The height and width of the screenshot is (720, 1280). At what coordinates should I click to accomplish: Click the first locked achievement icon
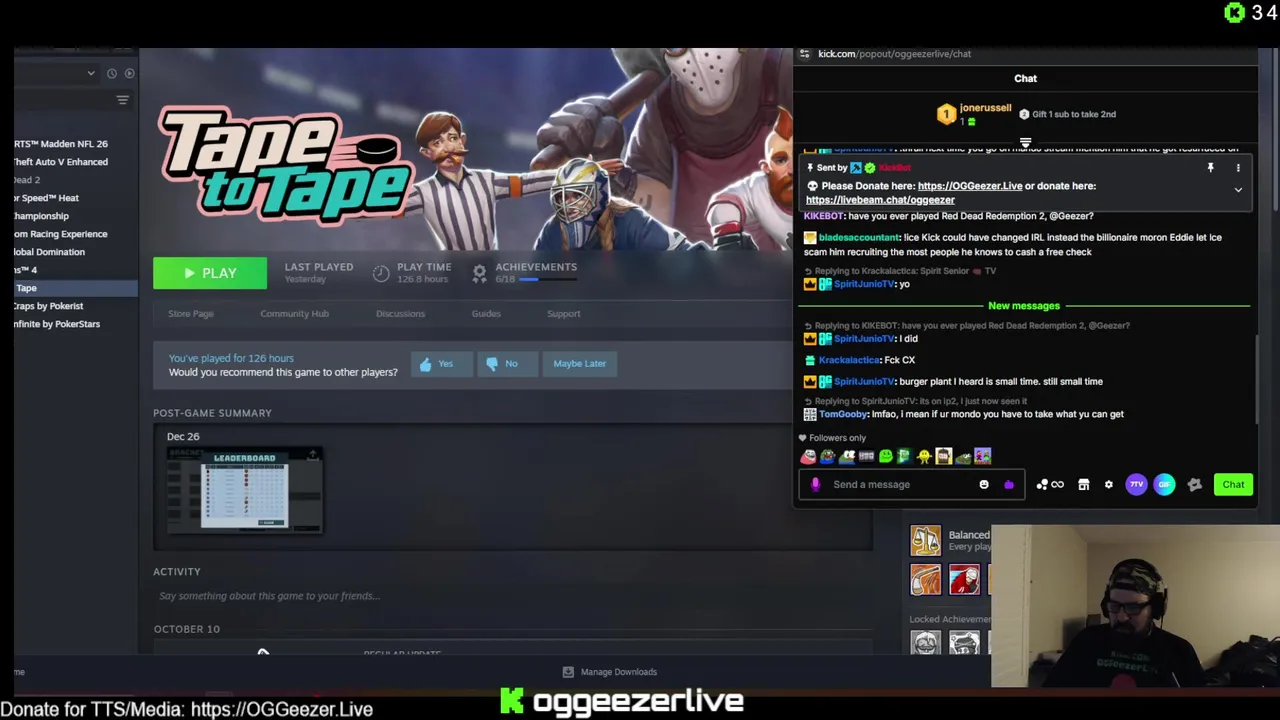(x=926, y=642)
